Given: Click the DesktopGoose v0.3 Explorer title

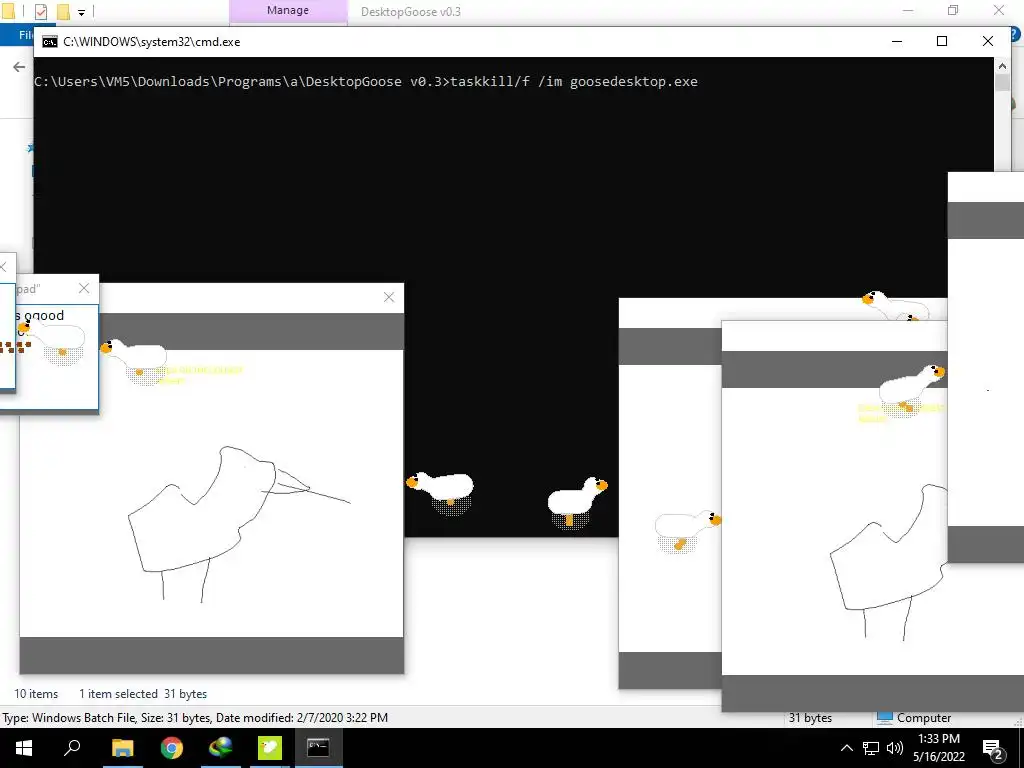Looking at the screenshot, I should click(411, 12).
